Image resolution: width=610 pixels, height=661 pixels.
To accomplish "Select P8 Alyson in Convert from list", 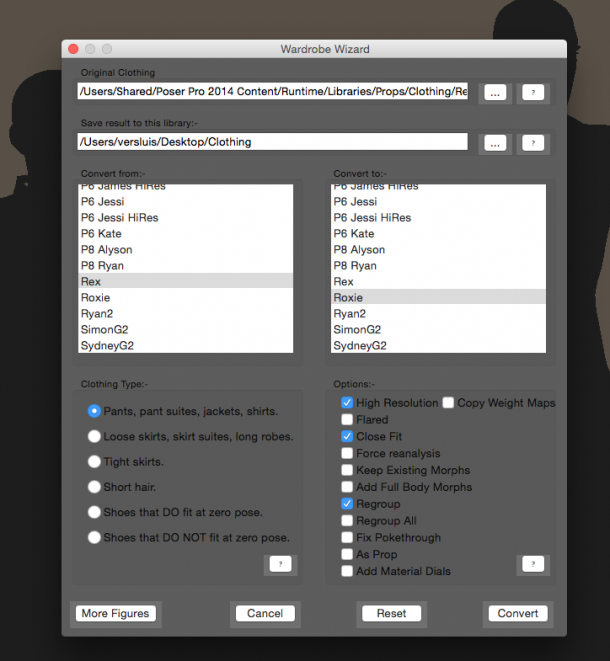I will point(185,250).
